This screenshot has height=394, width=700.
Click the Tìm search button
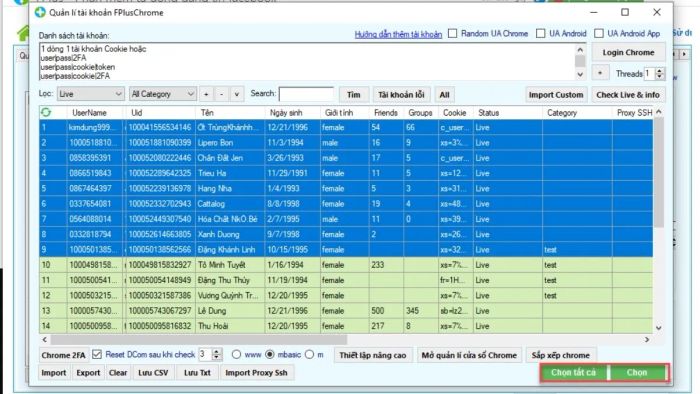(354, 95)
